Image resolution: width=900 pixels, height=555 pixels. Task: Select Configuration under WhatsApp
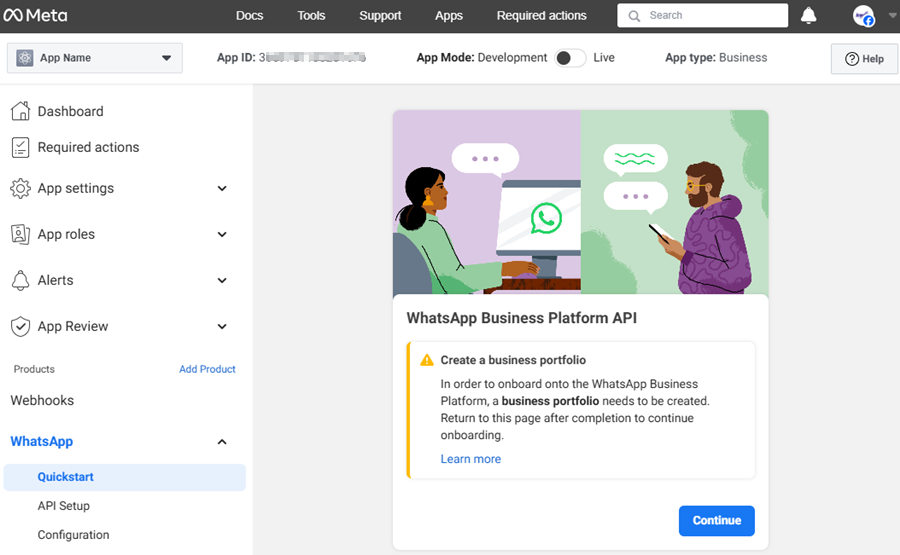(73, 534)
